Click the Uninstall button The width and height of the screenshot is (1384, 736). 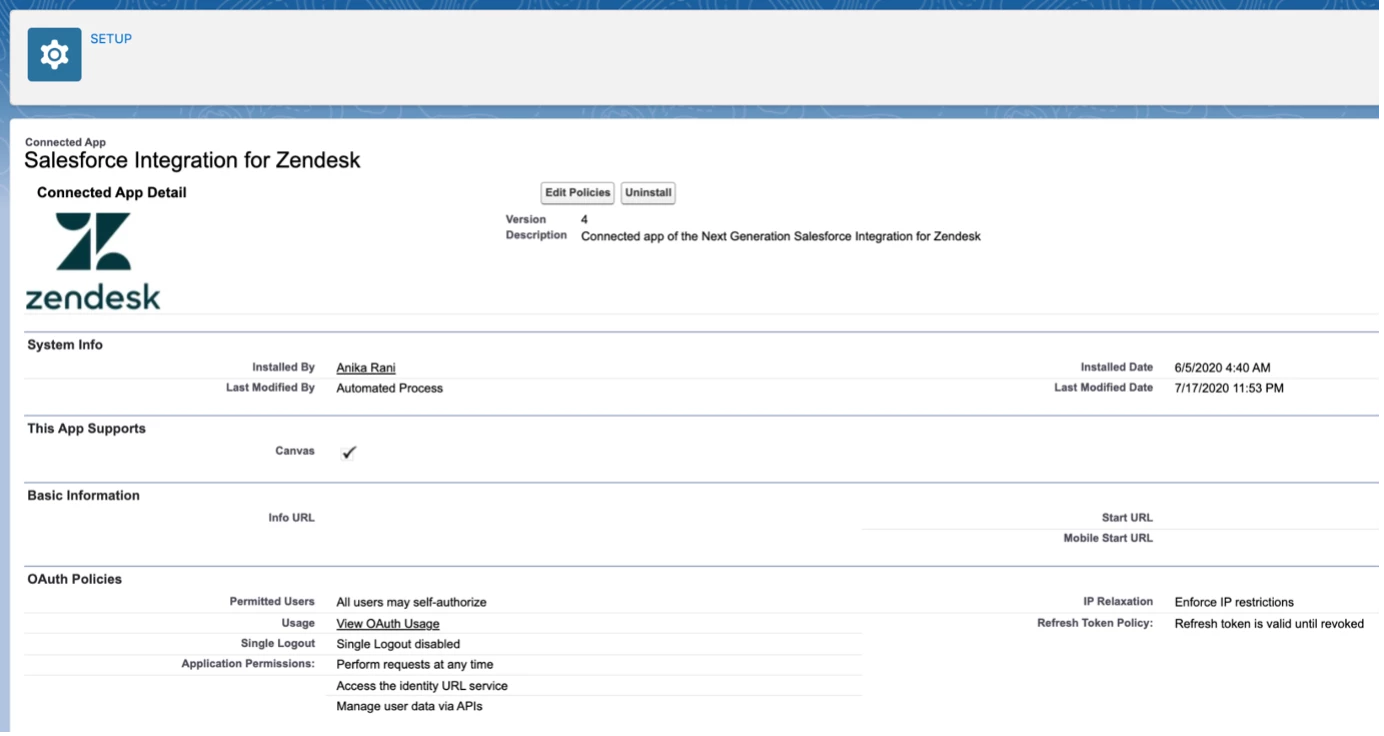coord(648,193)
